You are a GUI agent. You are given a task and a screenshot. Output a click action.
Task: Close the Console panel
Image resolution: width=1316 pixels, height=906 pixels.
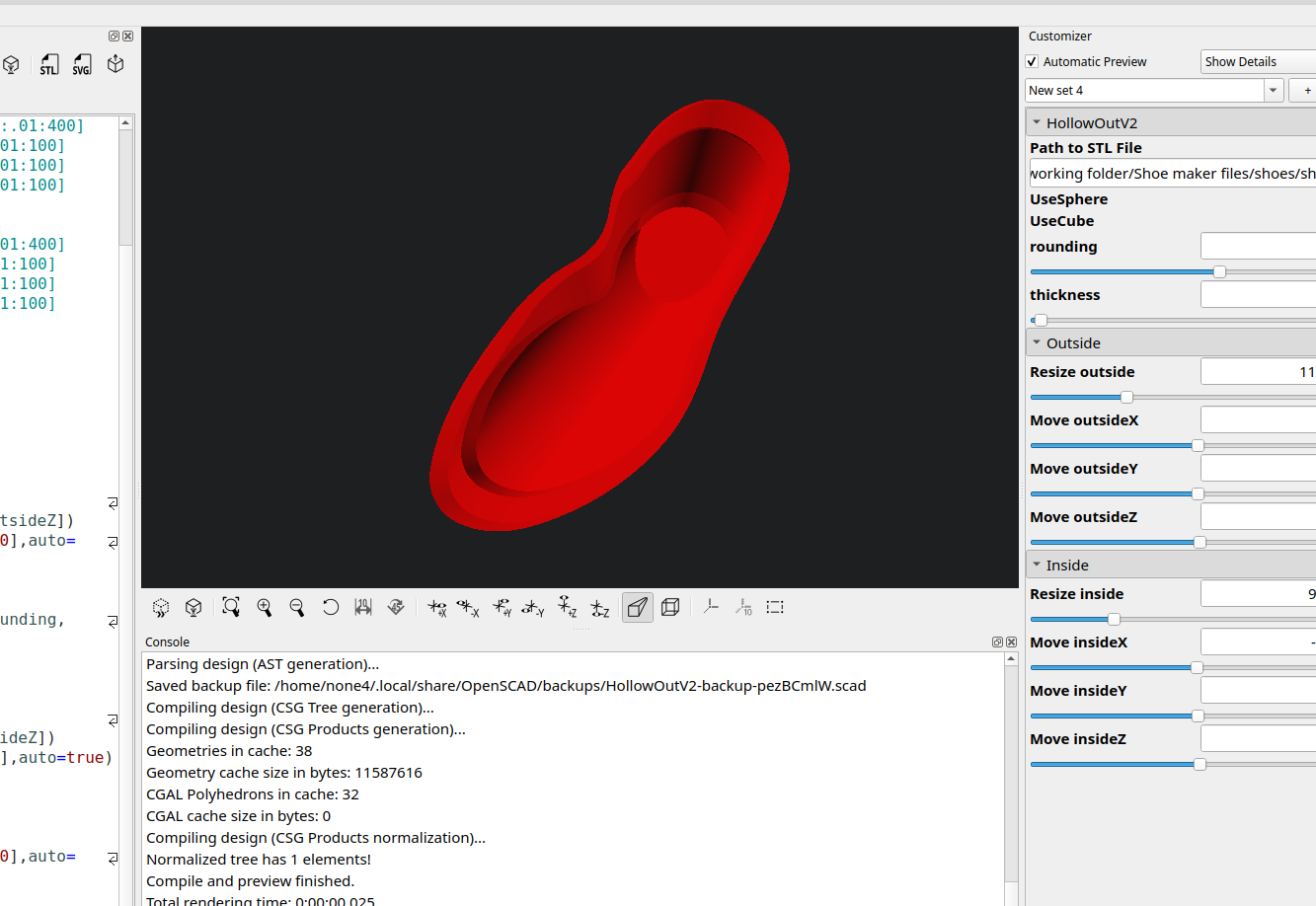1011,642
